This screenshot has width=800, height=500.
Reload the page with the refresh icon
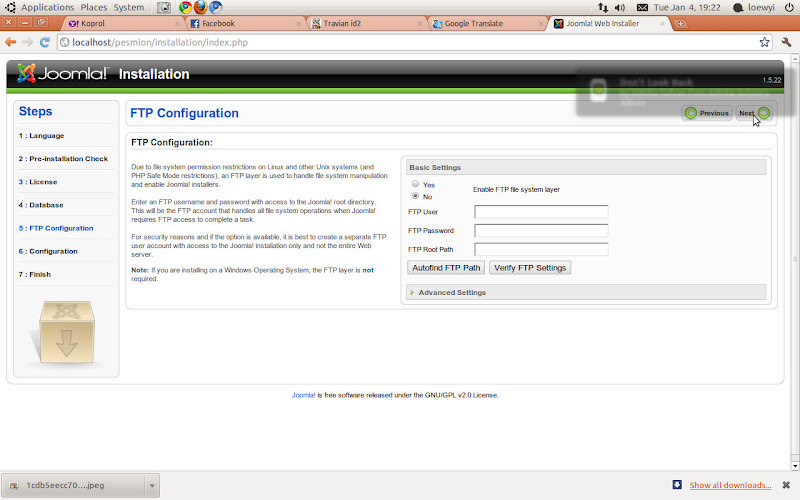point(45,42)
